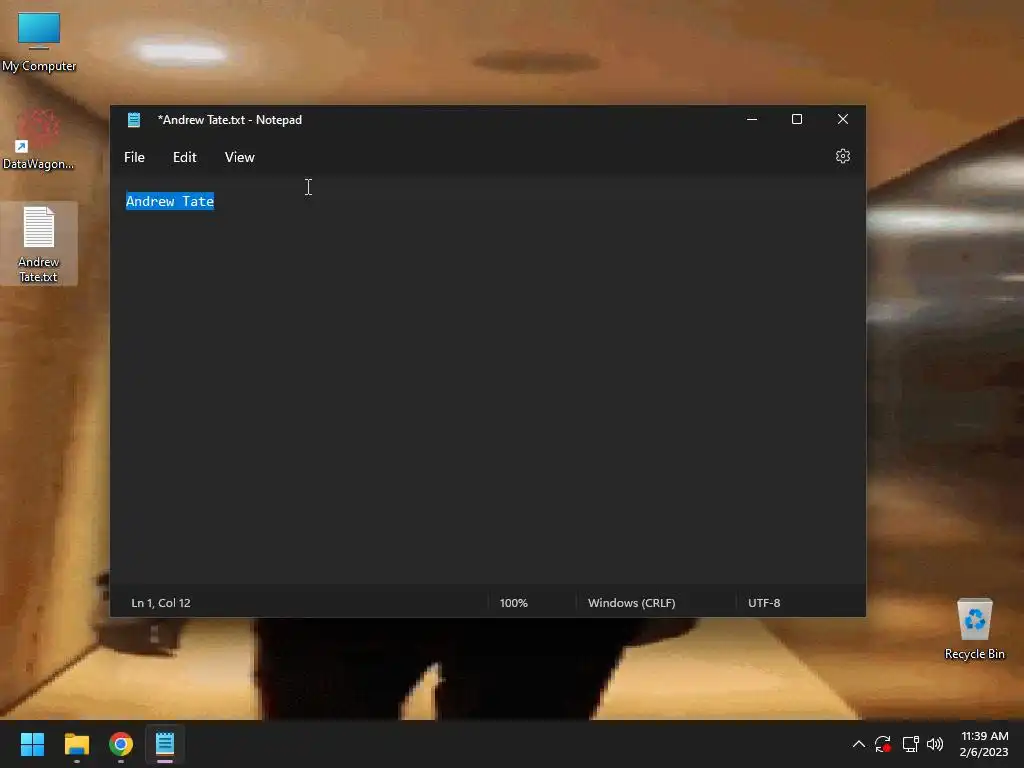Click the highlighted 'Andrew Tate' text

tap(170, 201)
